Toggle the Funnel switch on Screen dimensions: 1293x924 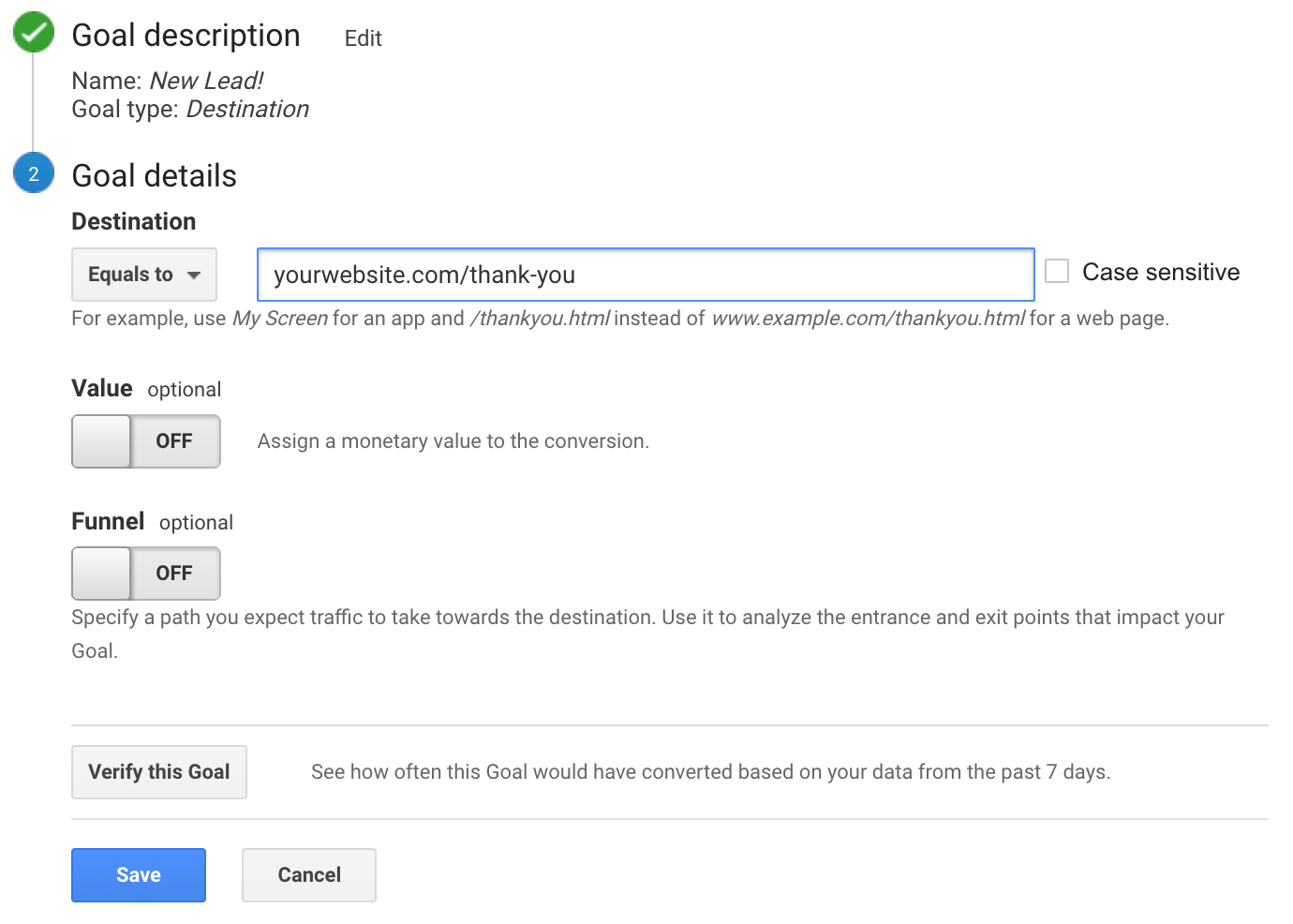tap(146, 574)
